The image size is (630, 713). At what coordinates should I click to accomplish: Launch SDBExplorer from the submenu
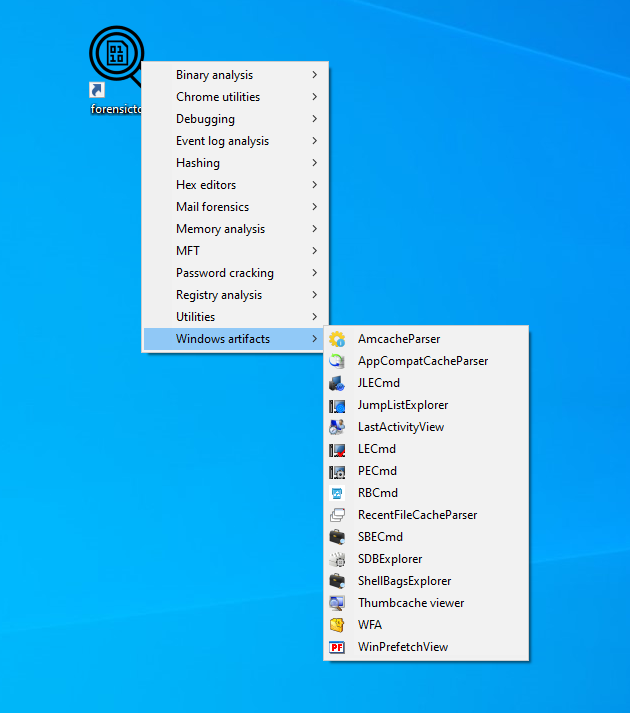coord(426,559)
